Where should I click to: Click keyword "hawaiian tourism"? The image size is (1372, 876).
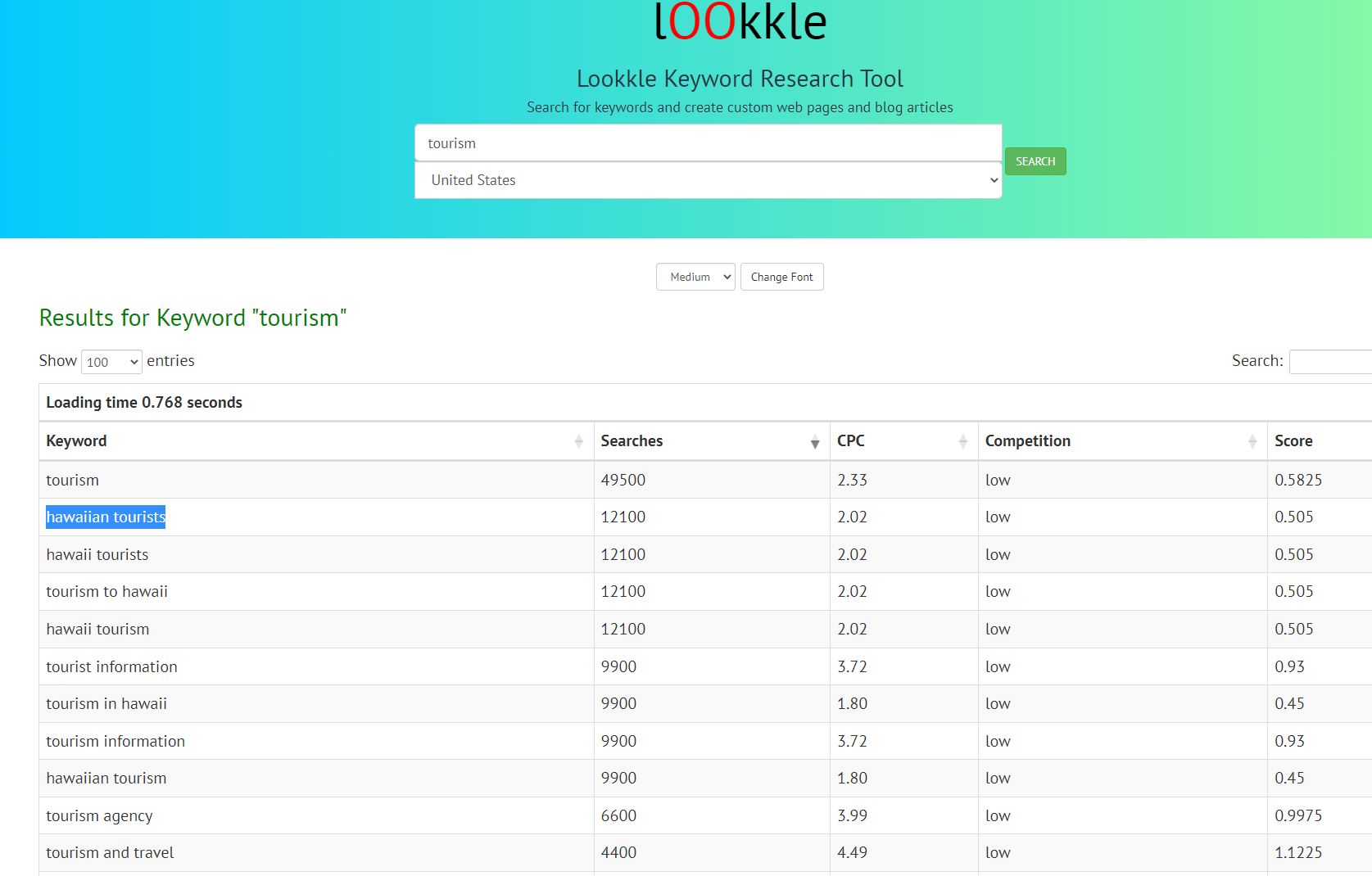click(x=106, y=778)
